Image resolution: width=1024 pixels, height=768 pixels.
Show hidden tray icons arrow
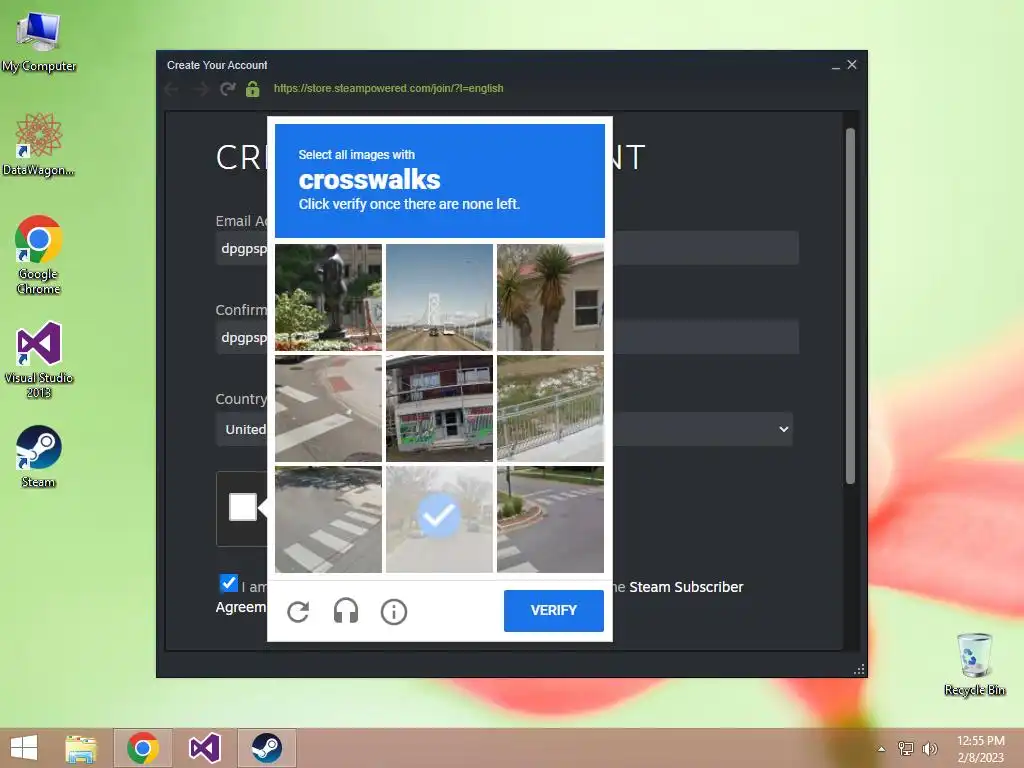tap(882, 749)
